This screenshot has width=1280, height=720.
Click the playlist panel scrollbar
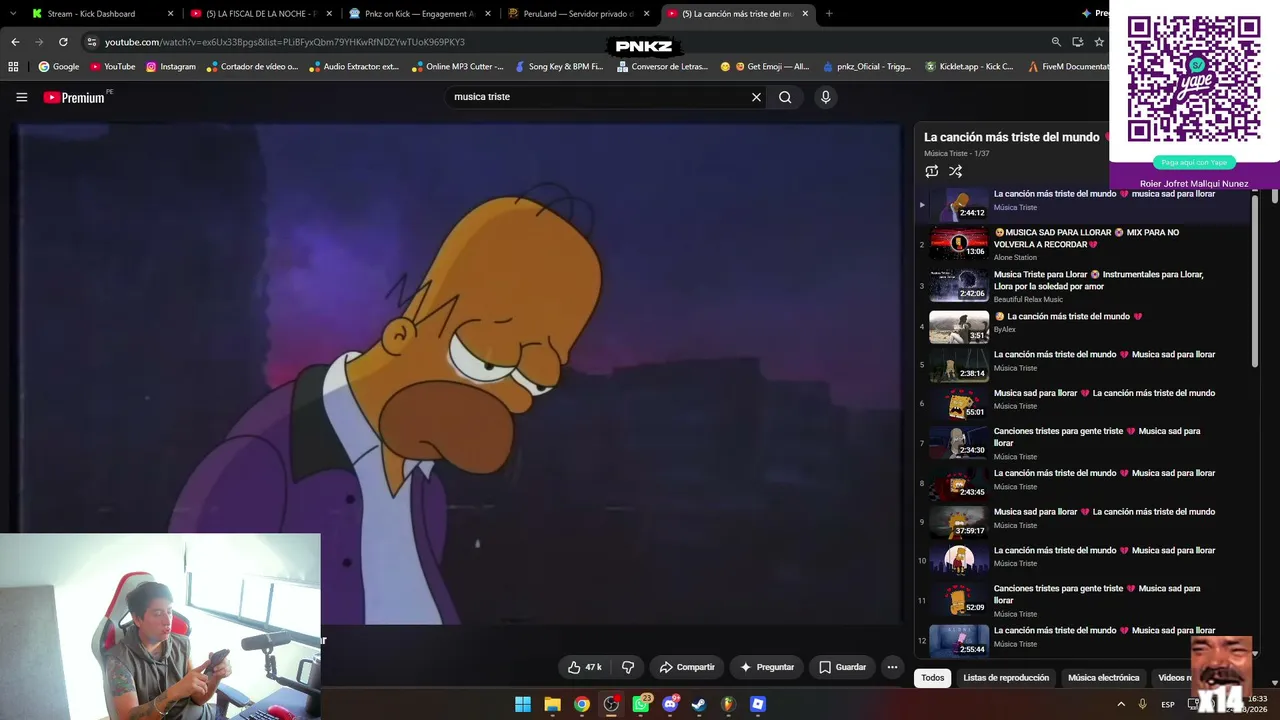[1255, 280]
